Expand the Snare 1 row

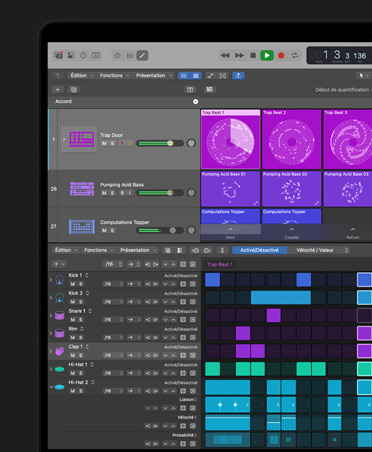point(51,315)
